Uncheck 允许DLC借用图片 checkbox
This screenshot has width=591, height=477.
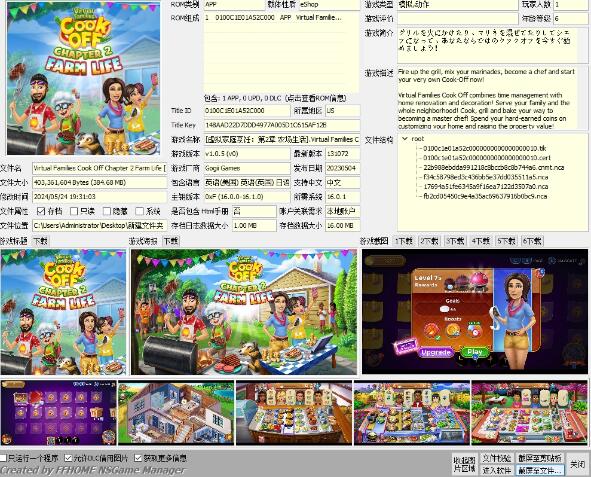click(68, 458)
